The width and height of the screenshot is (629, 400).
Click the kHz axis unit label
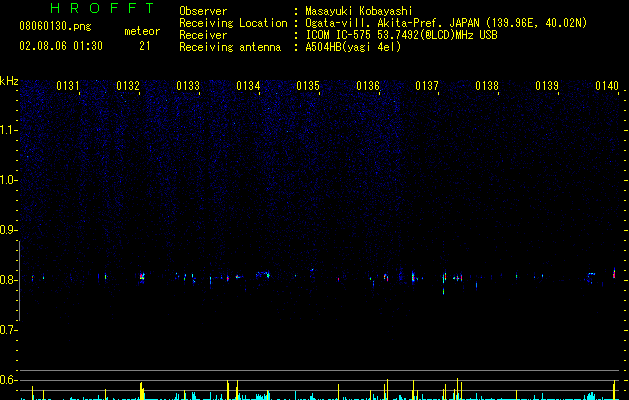(9, 81)
